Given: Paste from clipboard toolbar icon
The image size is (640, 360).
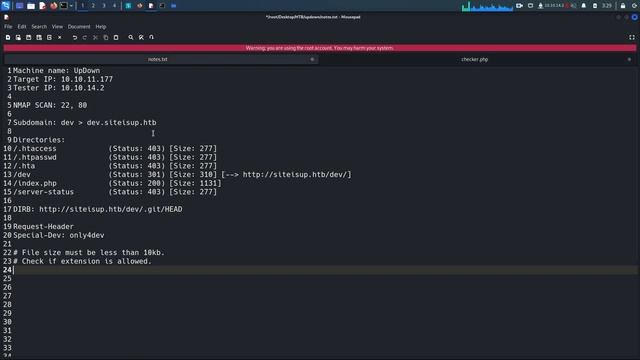Looking at the screenshot, I should click(116, 37).
